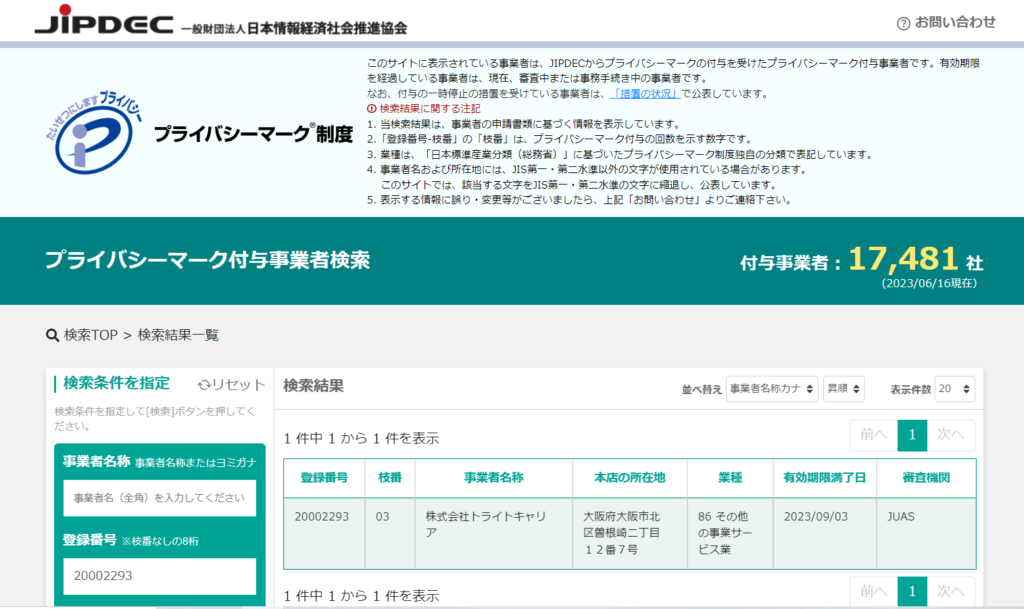This screenshot has height=609, width=1024.
Task: Open the 昇順 order dropdown
Action: 844,389
